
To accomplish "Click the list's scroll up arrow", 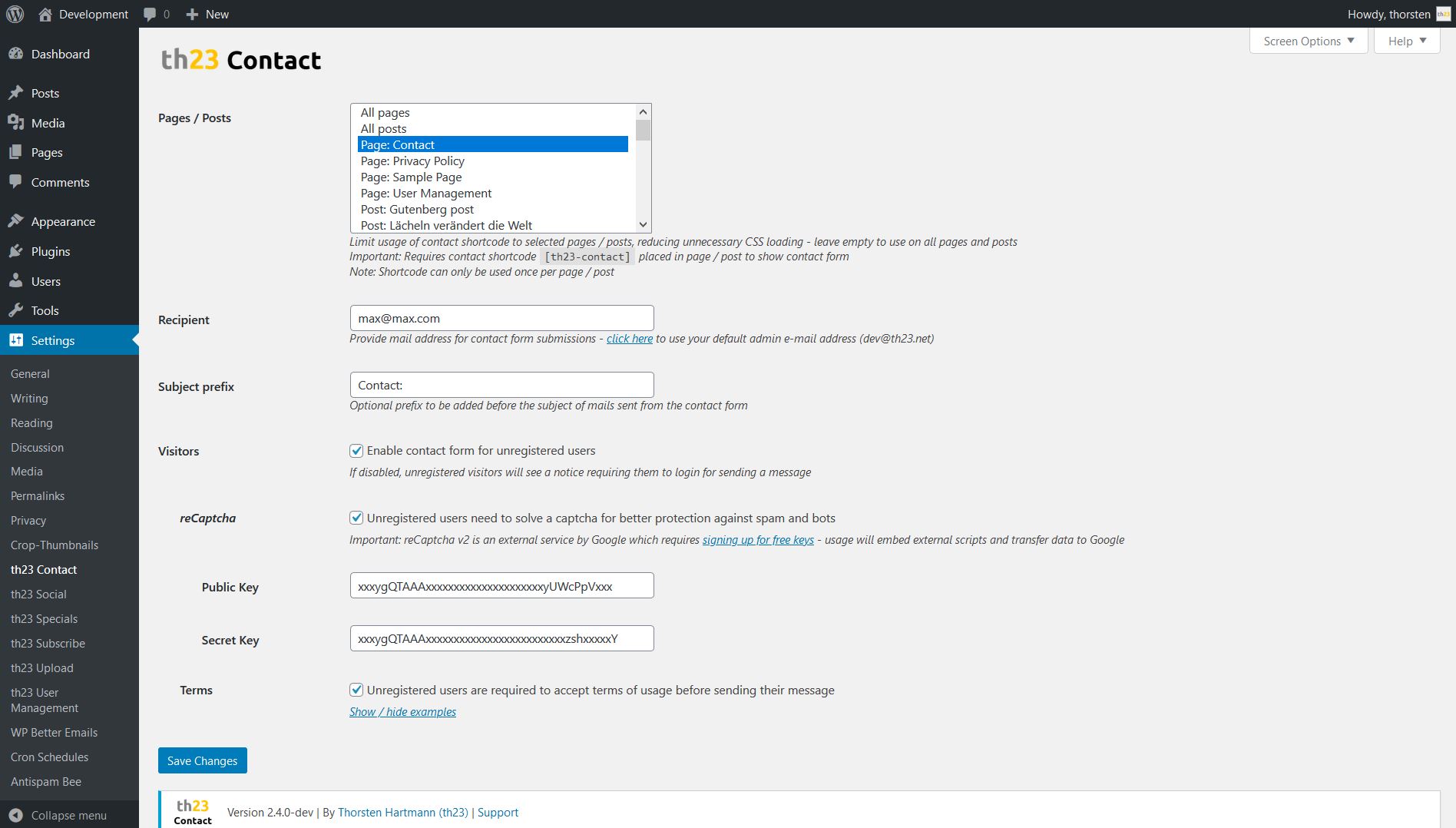I will [x=644, y=112].
